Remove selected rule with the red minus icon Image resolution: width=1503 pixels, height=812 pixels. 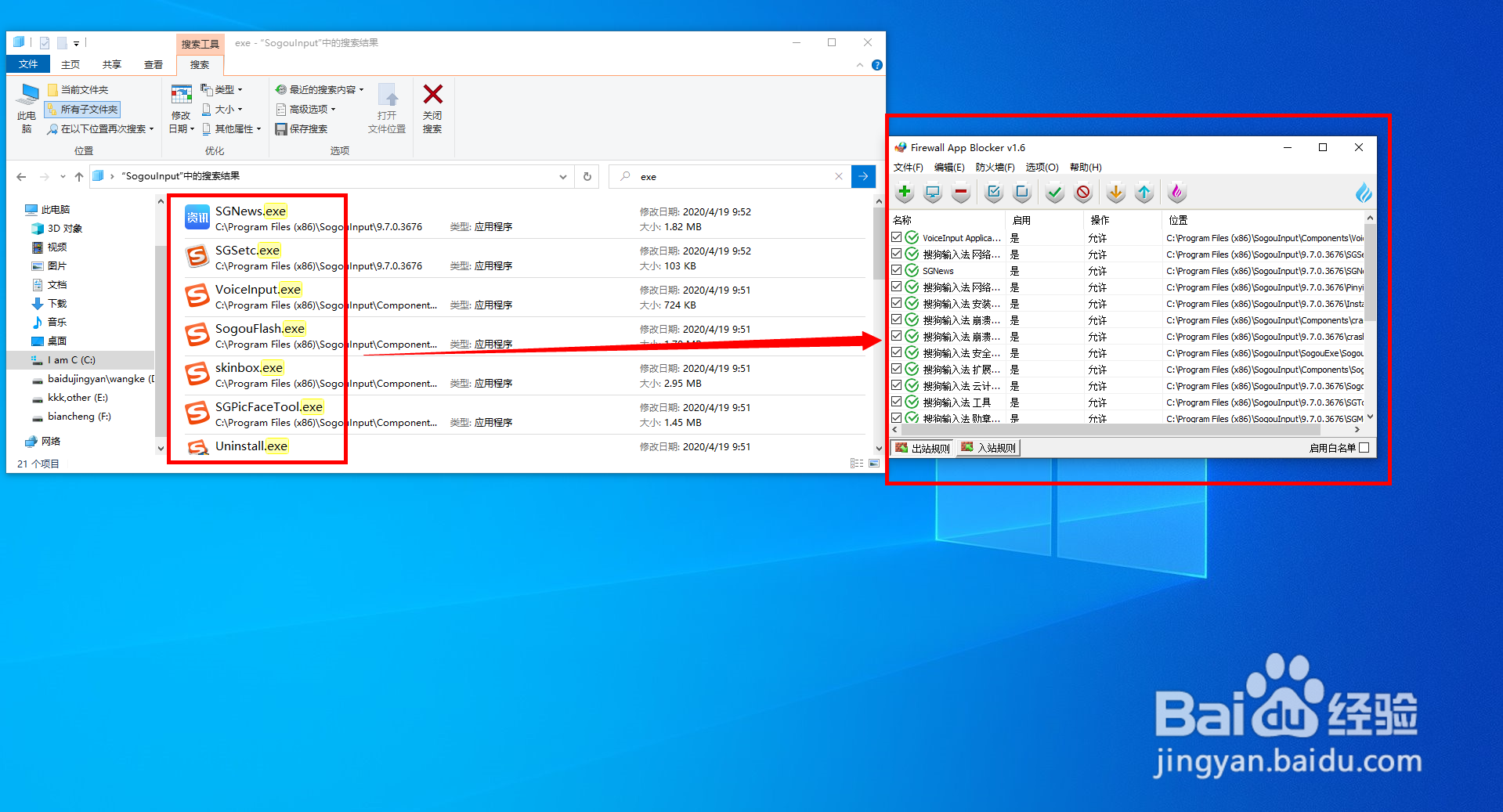tap(961, 192)
